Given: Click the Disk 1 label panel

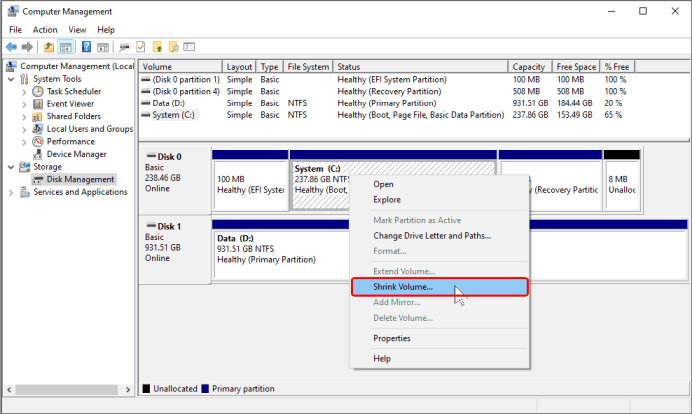Looking at the screenshot, I should 175,249.
